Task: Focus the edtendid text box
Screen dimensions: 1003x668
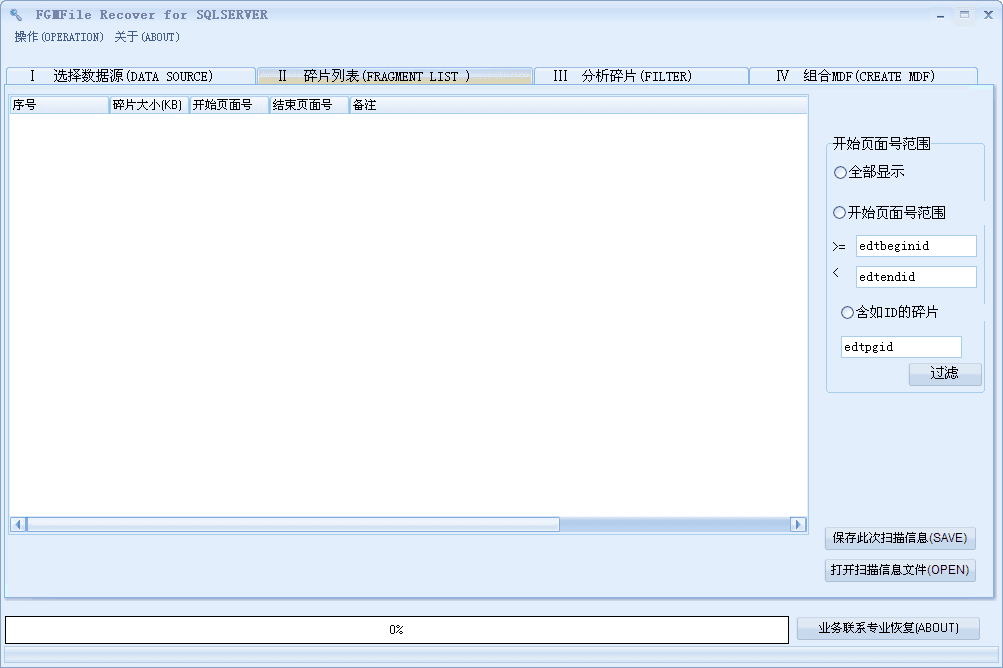Action: click(x=915, y=277)
